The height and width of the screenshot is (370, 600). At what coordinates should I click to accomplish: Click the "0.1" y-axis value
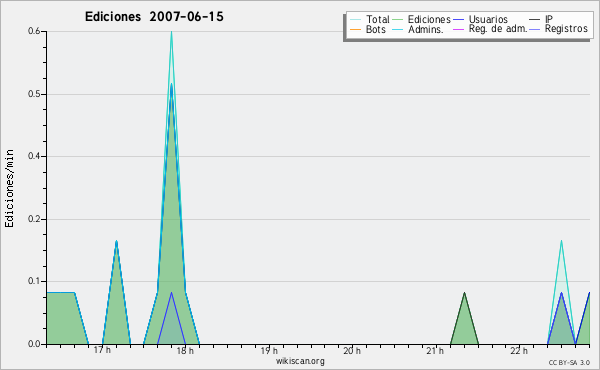34,281
